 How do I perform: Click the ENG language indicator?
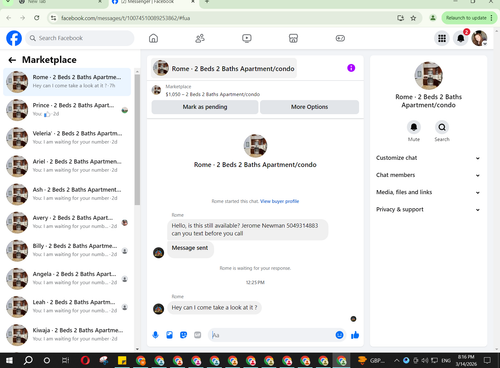(446, 360)
